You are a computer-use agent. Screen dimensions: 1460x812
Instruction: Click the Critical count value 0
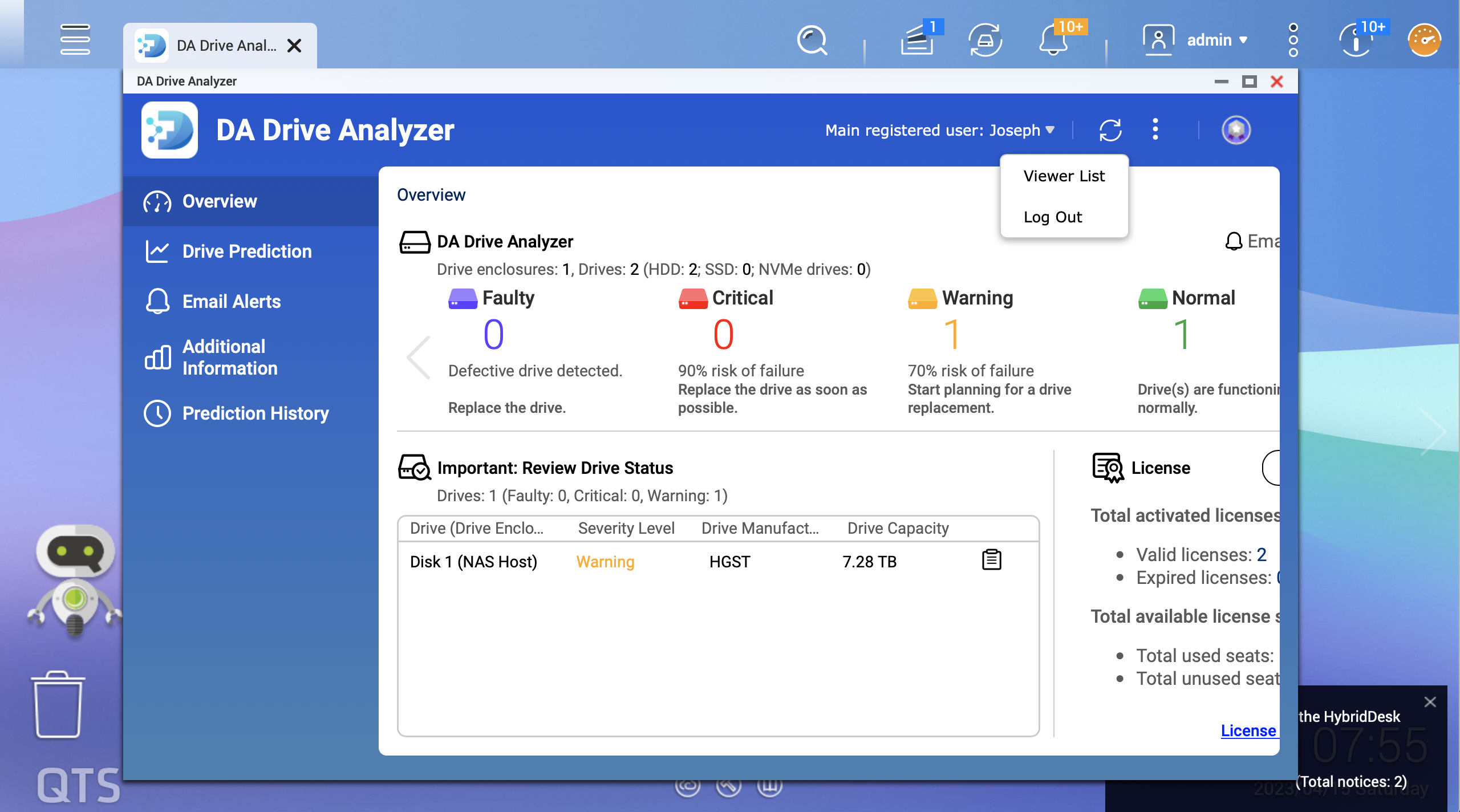point(723,334)
